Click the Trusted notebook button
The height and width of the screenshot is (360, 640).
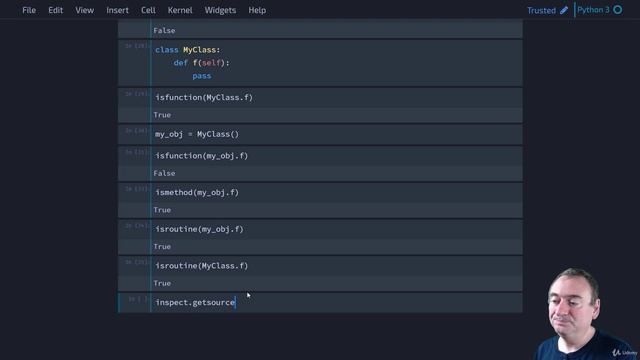(541, 10)
